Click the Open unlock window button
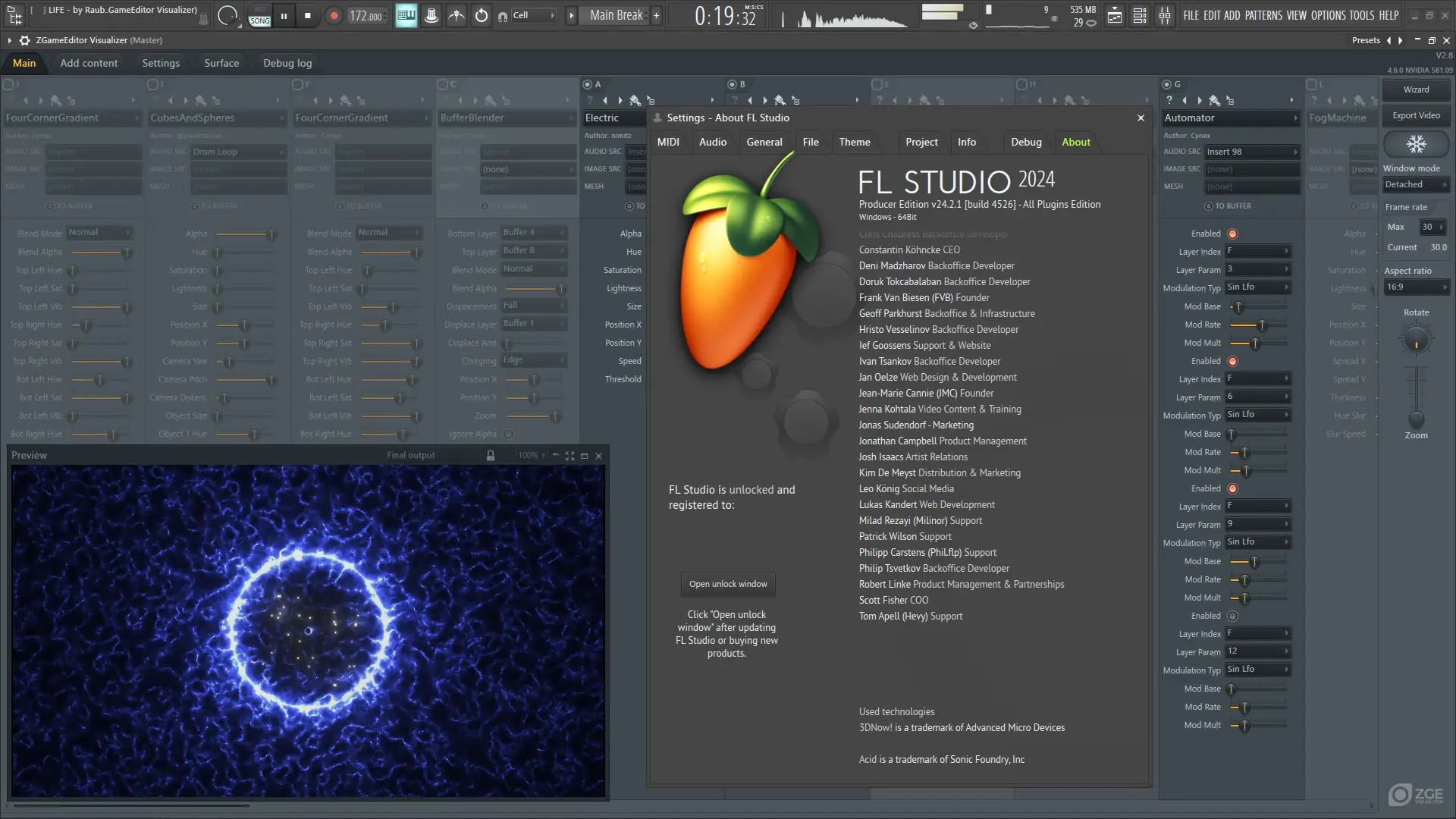Viewport: 1456px width, 819px height. click(727, 584)
